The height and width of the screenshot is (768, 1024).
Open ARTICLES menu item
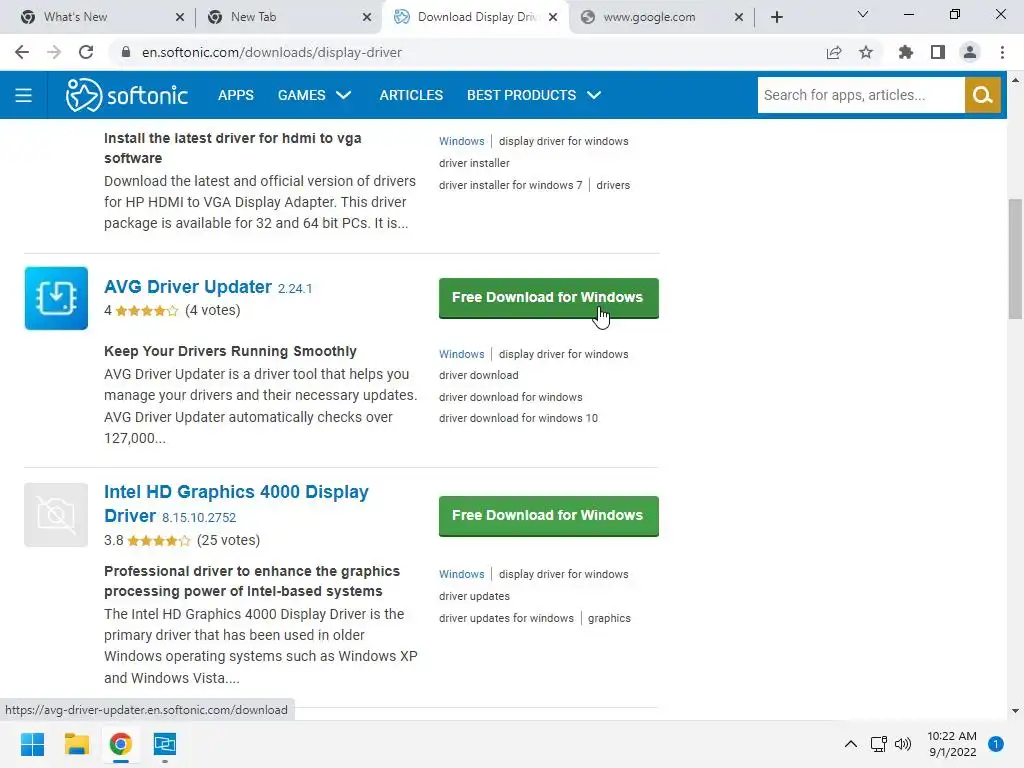coord(411,95)
